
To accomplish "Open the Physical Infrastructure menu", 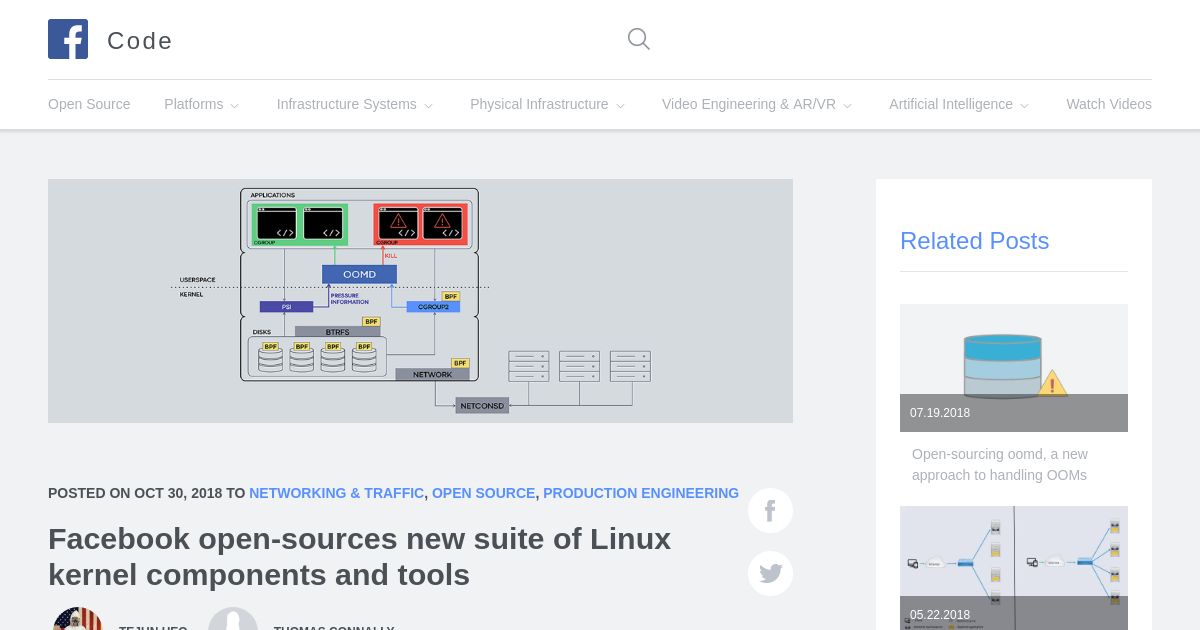I will 539,104.
